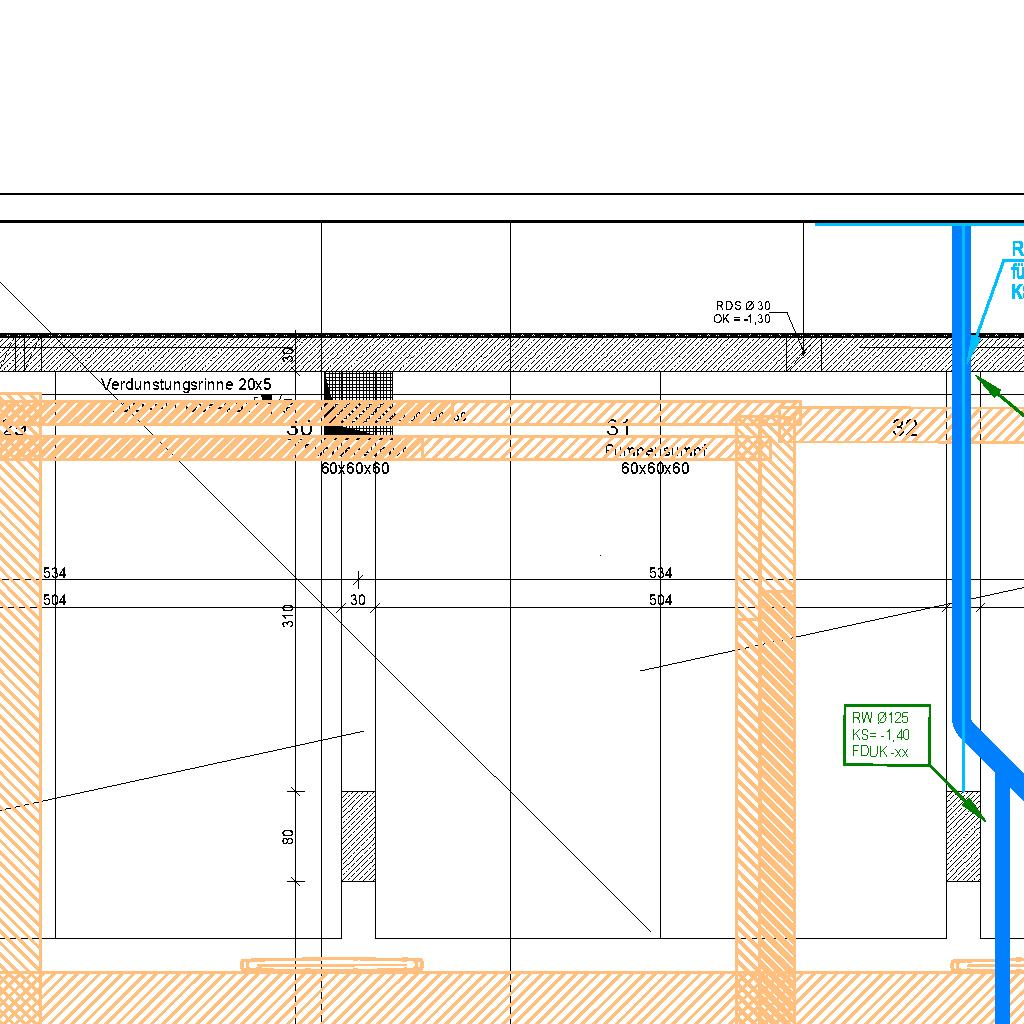Select the 30 horizontal dimension text
The height and width of the screenshot is (1024, 1024).
pyautogui.click(x=357, y=600)
